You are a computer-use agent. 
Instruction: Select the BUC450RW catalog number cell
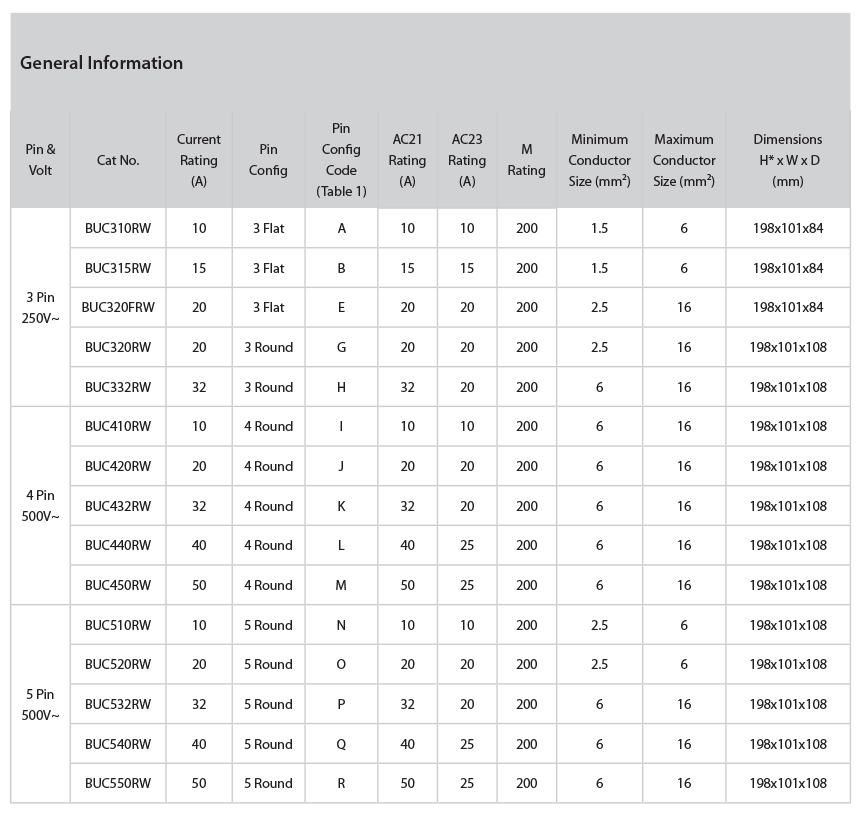coord(118,585)
